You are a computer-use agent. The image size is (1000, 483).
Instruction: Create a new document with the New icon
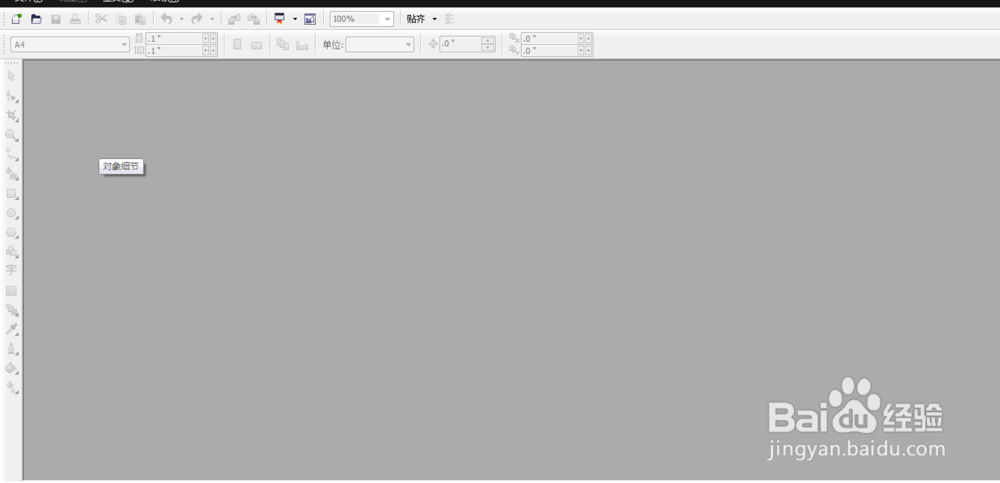17,19
